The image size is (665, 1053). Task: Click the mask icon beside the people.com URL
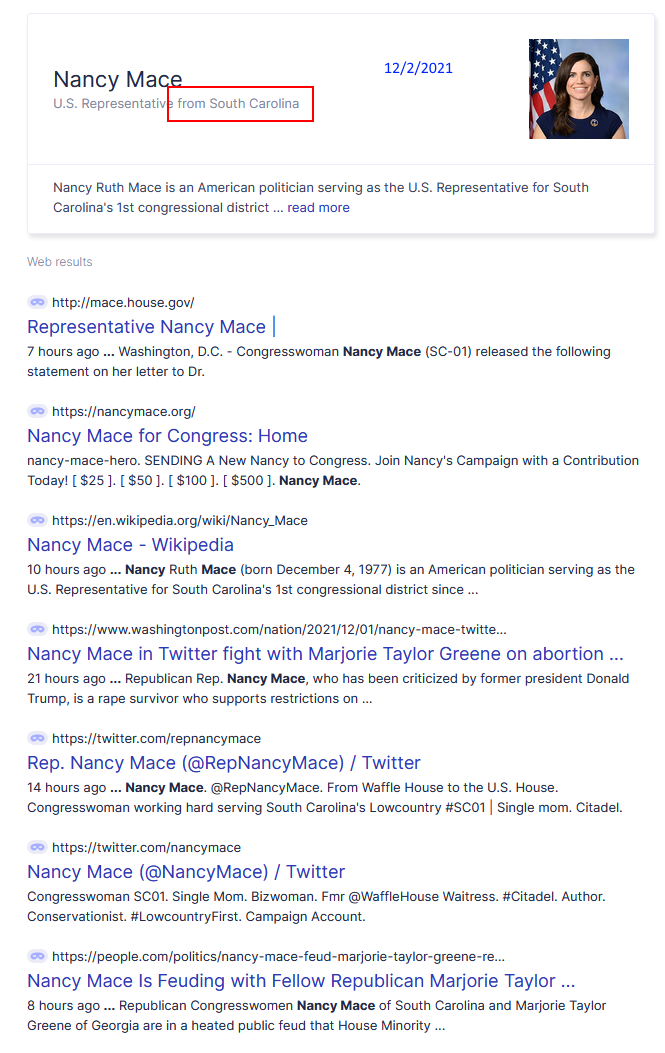[37, 956]
